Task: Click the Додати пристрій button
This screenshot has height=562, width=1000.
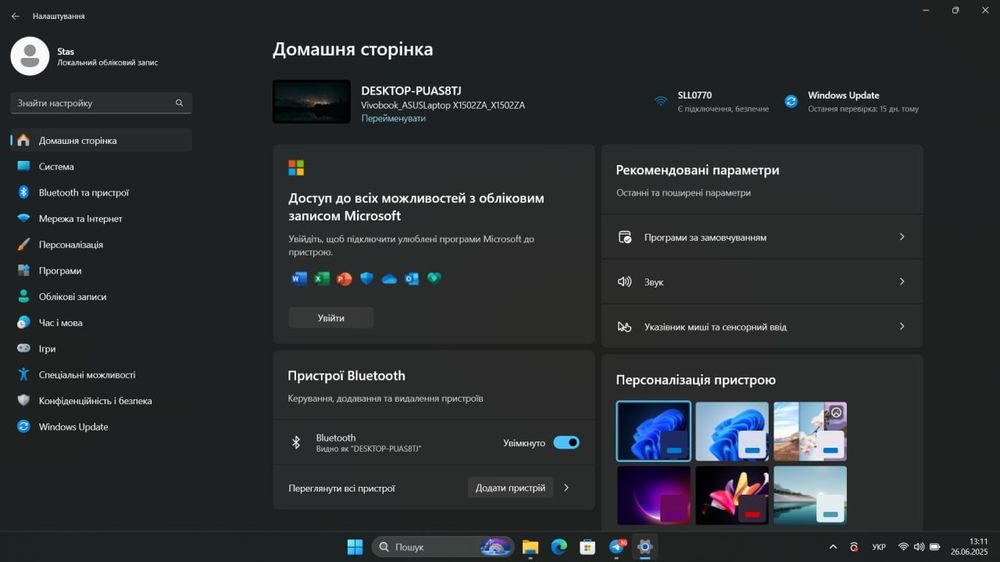Action: pos(510,488)
